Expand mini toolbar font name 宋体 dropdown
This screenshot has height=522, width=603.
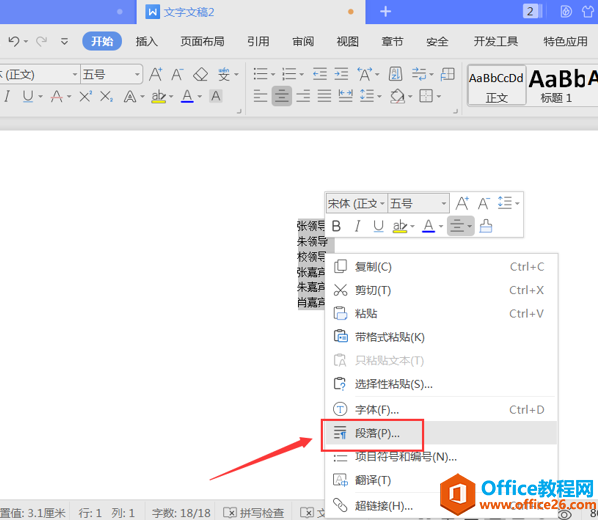coord(382,203)
